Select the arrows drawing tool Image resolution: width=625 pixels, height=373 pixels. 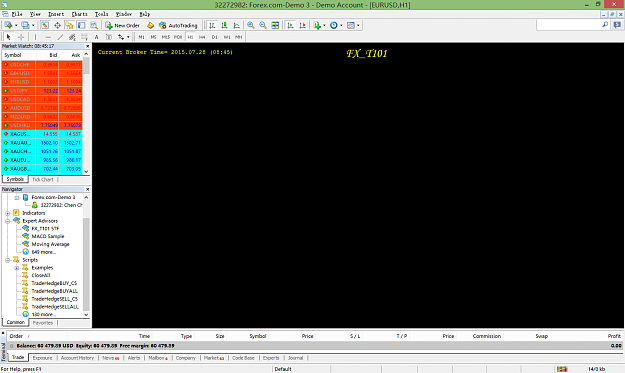point(121,37)
